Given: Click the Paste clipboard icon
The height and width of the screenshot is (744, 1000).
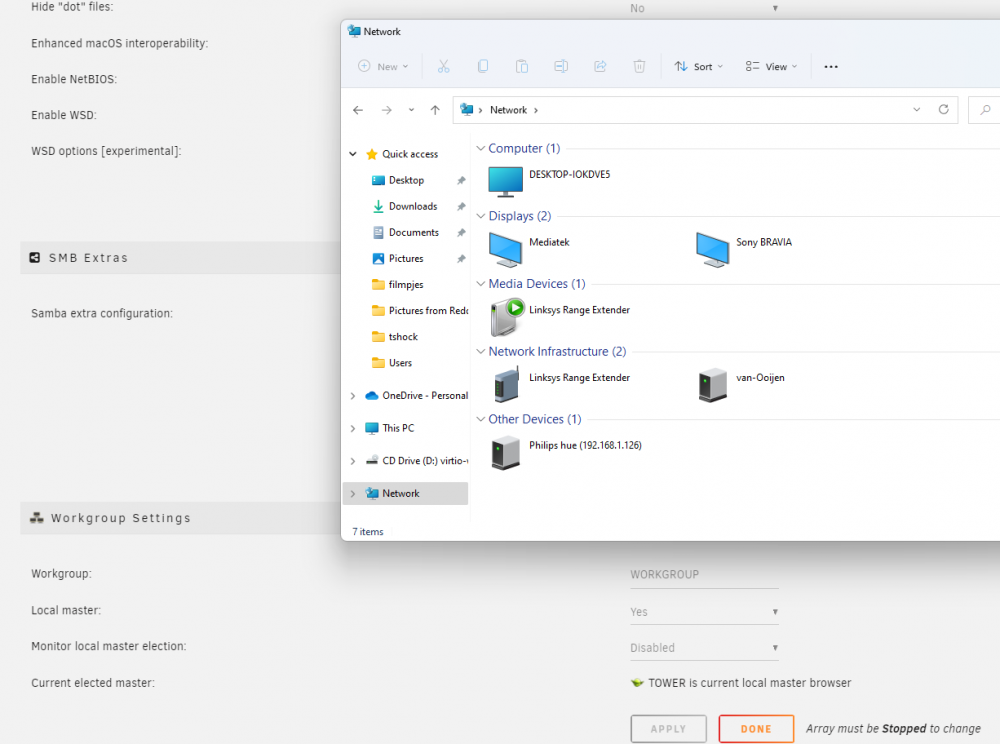Looking at the screenshot, I should tap(522, 66).
